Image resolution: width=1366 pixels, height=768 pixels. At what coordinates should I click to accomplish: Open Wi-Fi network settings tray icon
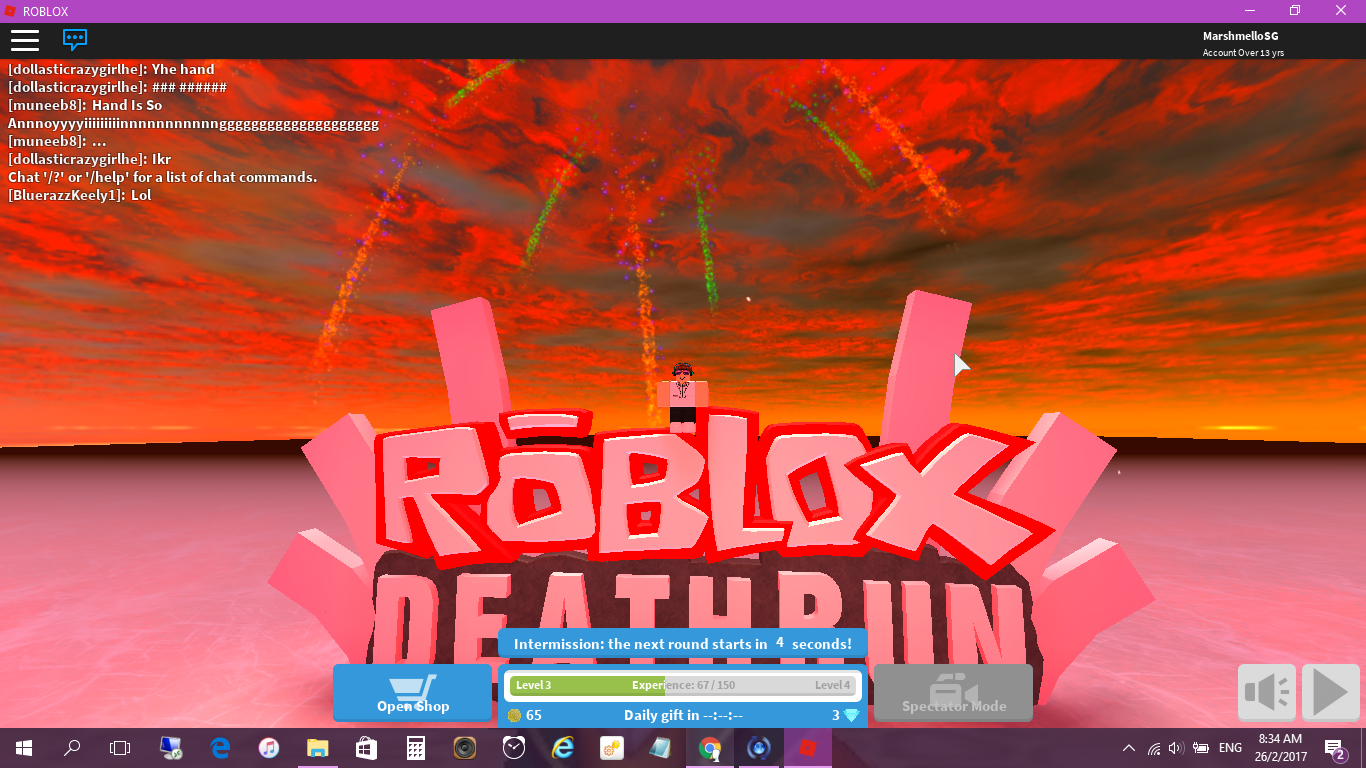(1154, 748)
